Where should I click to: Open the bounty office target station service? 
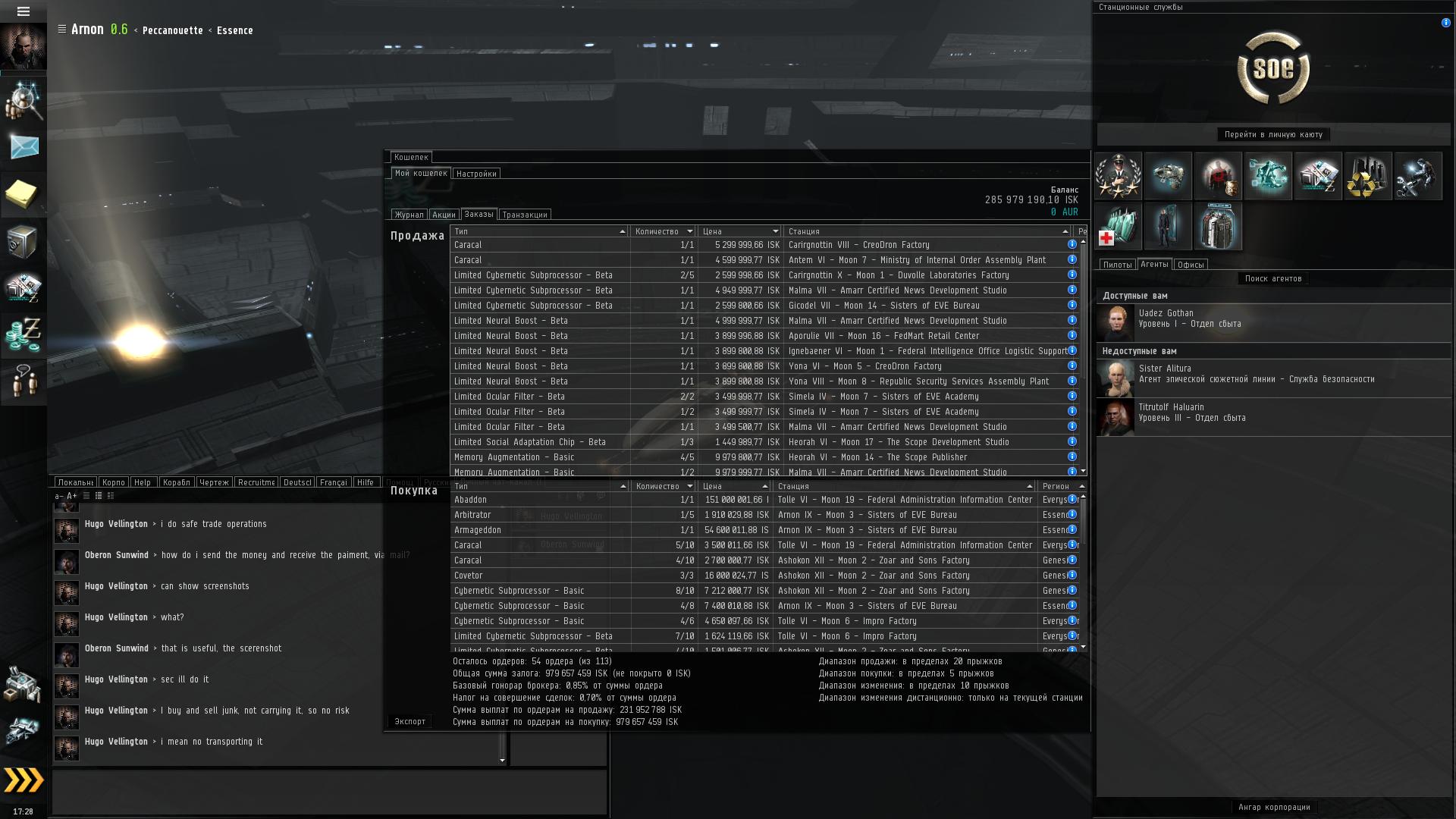tap(1218, 176)
